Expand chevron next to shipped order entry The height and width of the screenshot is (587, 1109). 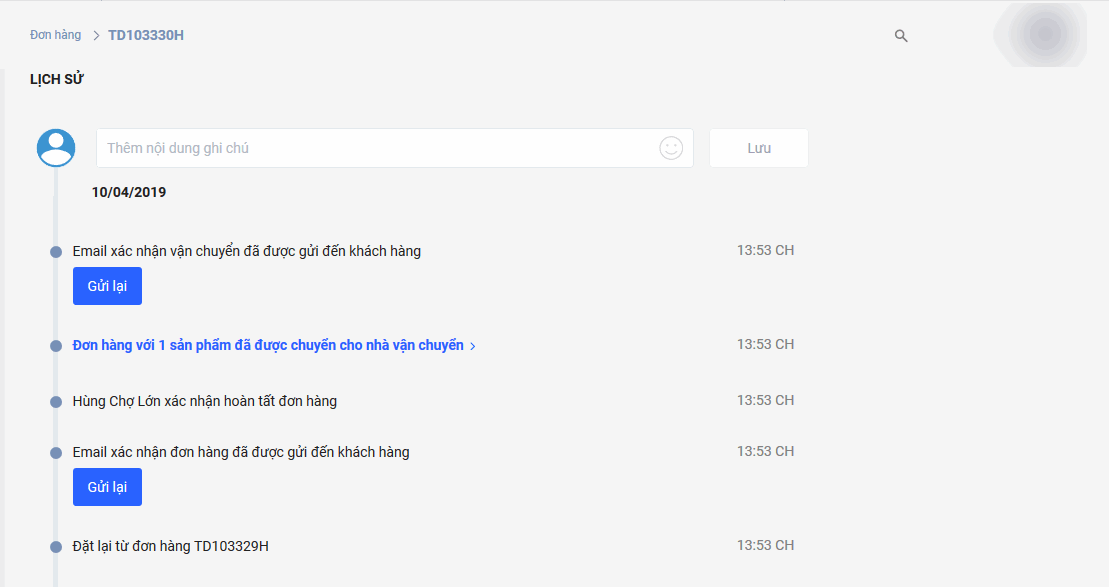click(x=472, y=346)
